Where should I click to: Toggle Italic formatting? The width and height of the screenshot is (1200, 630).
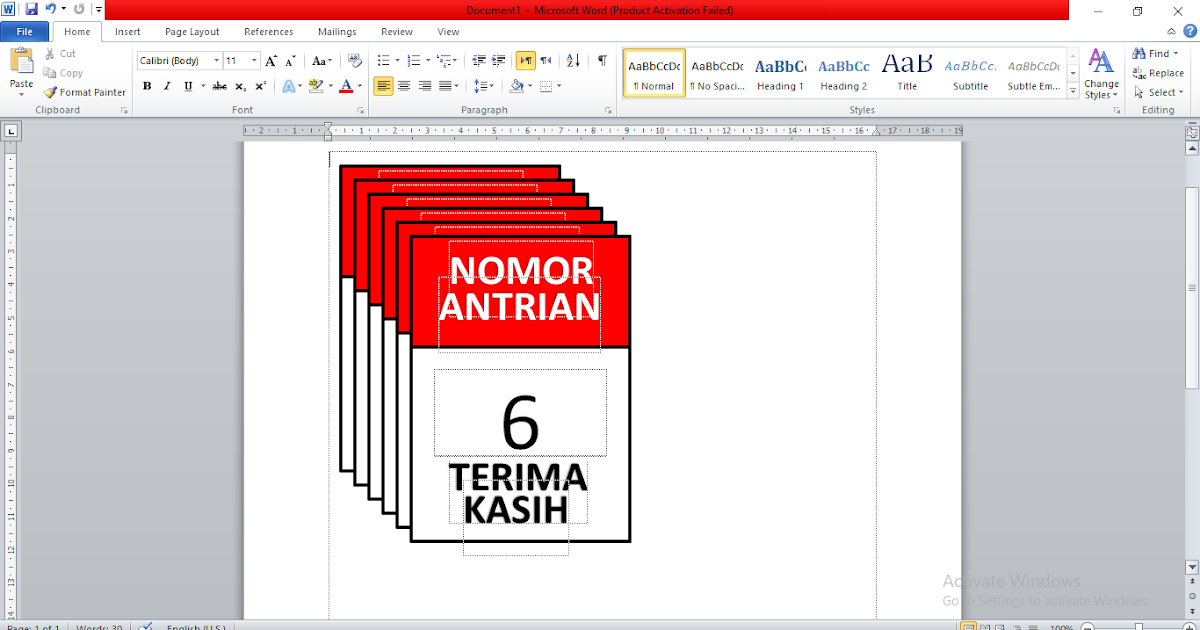pyautogui.click(x=166, y=86)
